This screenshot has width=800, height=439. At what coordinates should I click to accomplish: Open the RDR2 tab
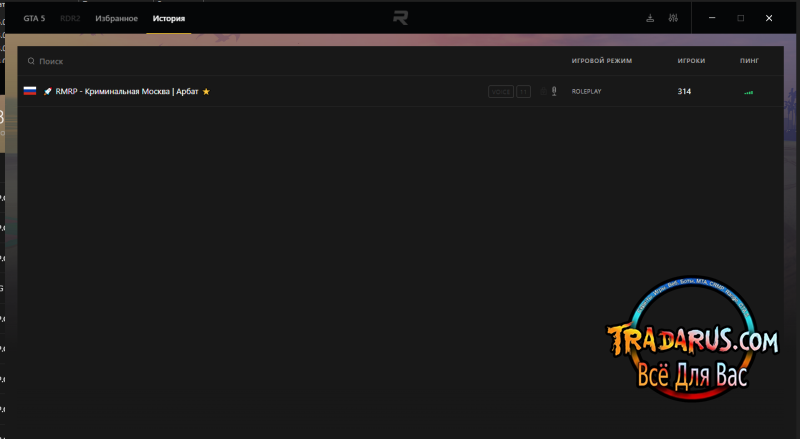coord(70,18)
